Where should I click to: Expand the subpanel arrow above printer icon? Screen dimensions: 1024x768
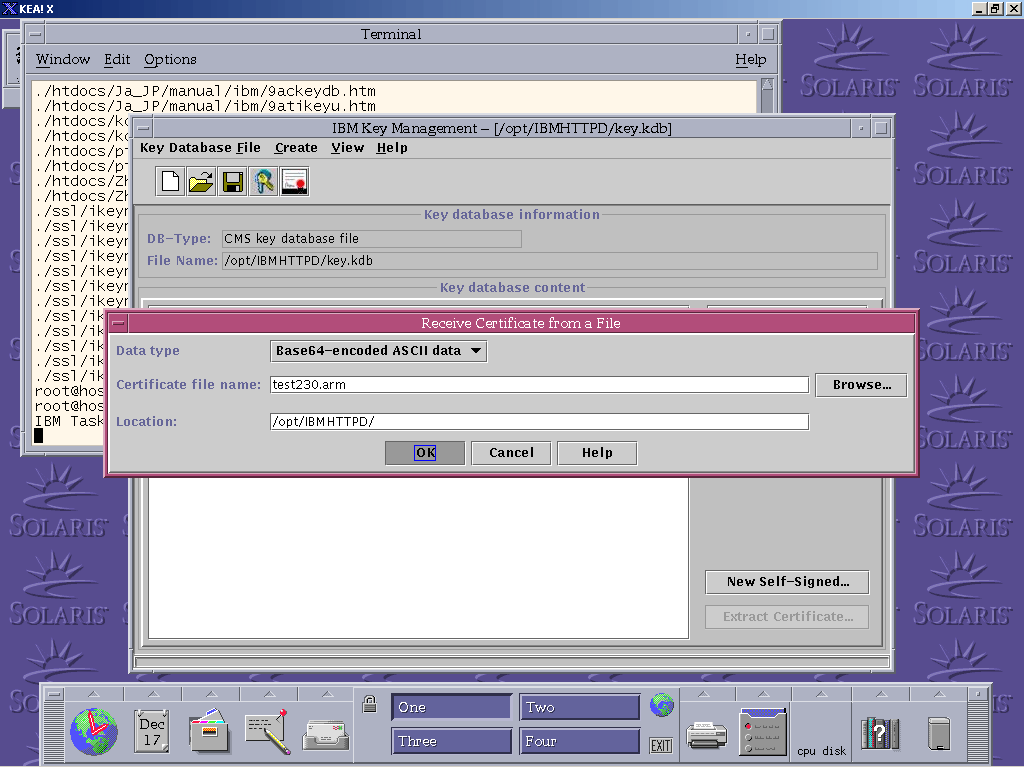pyautogui.click(x=706, y=694)
